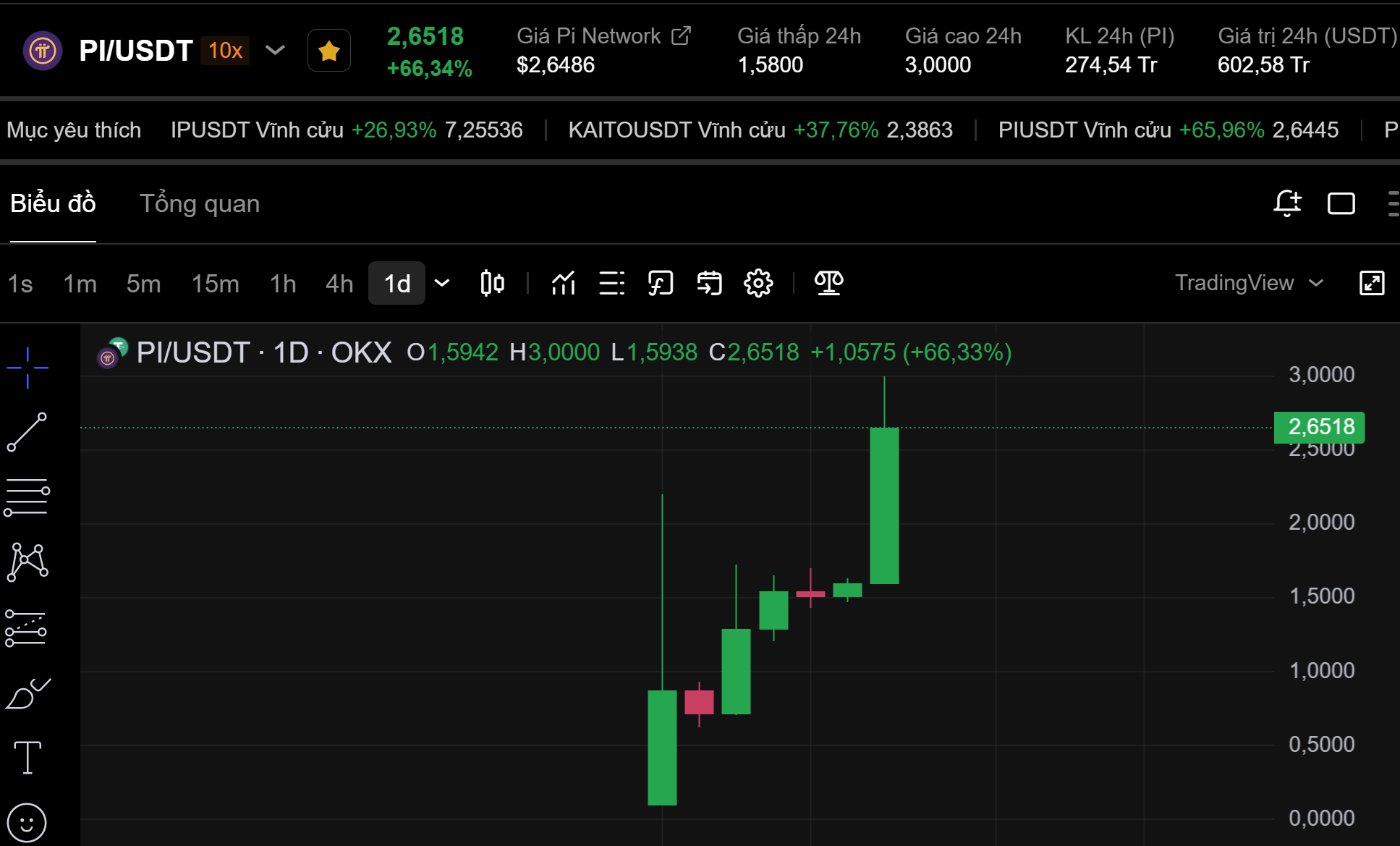Open the candlestick chart type selector
Viewport: 1400px width, 846px height.
492,283
